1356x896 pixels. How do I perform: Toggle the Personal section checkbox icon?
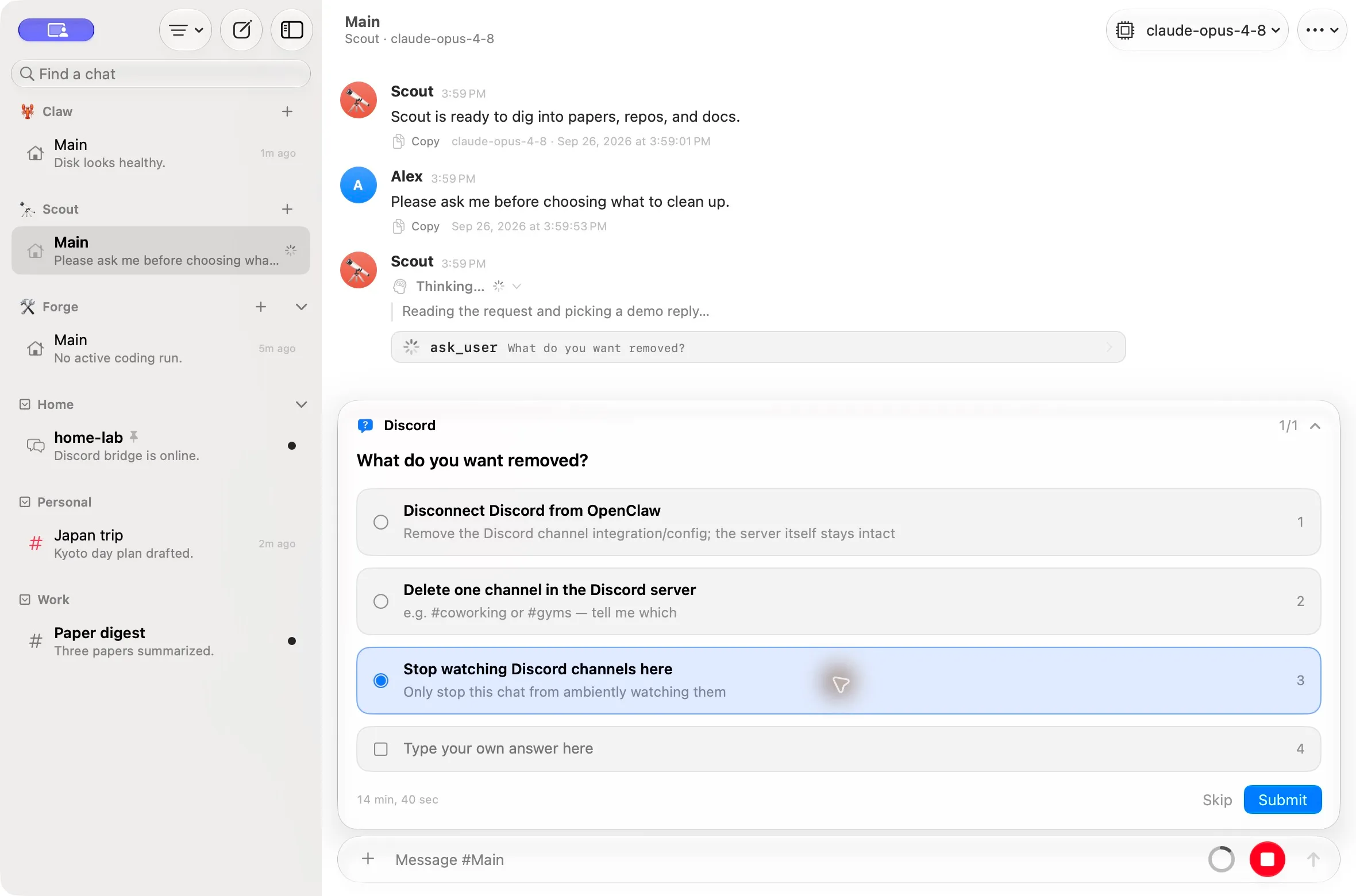pos(25,502)
